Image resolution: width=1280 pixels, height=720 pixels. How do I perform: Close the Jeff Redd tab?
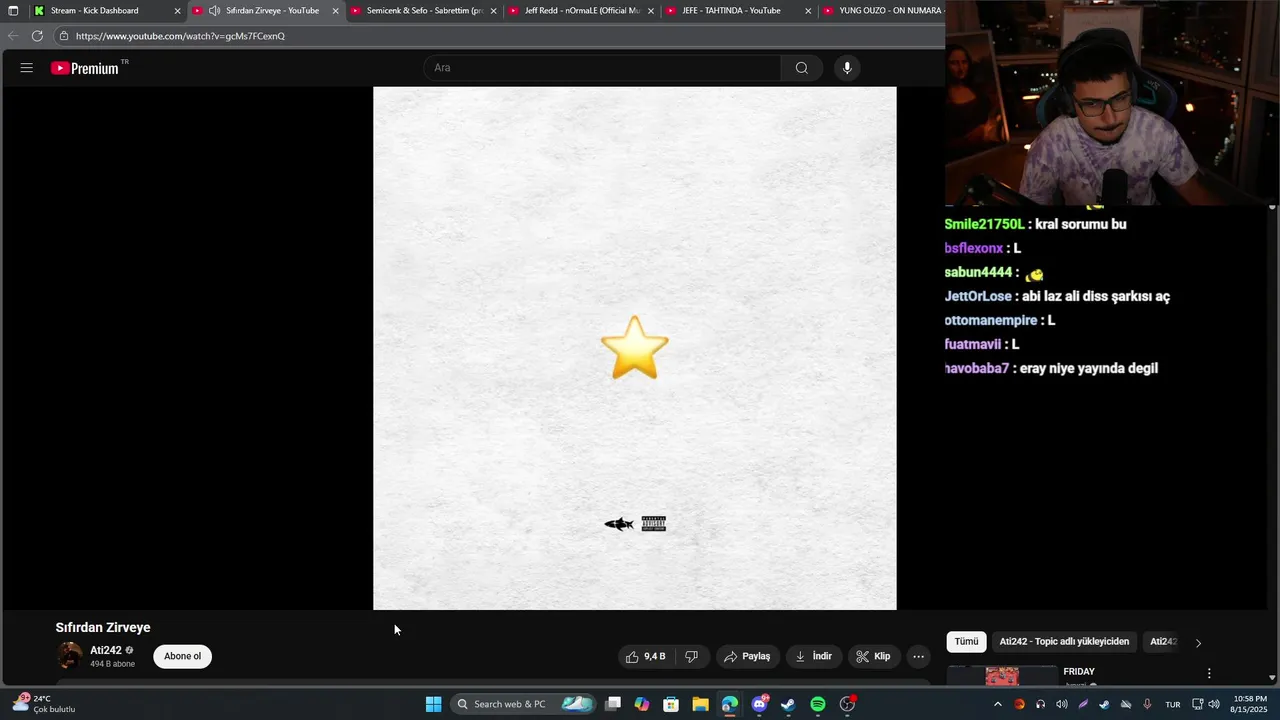[x=651, y=11]
